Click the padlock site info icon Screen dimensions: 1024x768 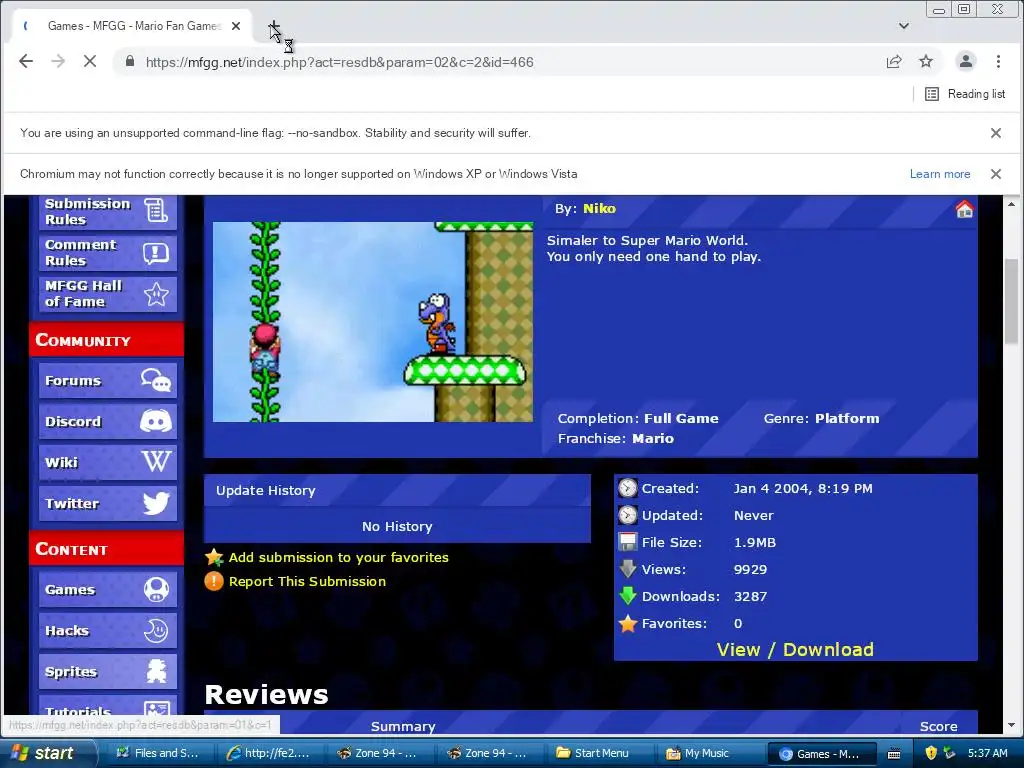coord(130,61)
